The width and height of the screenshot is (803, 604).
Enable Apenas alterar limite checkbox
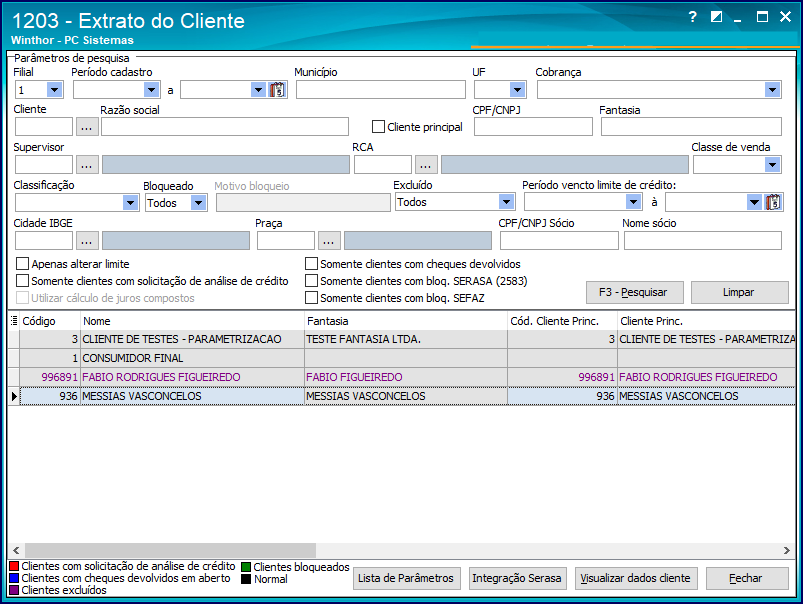click(23, 264)
